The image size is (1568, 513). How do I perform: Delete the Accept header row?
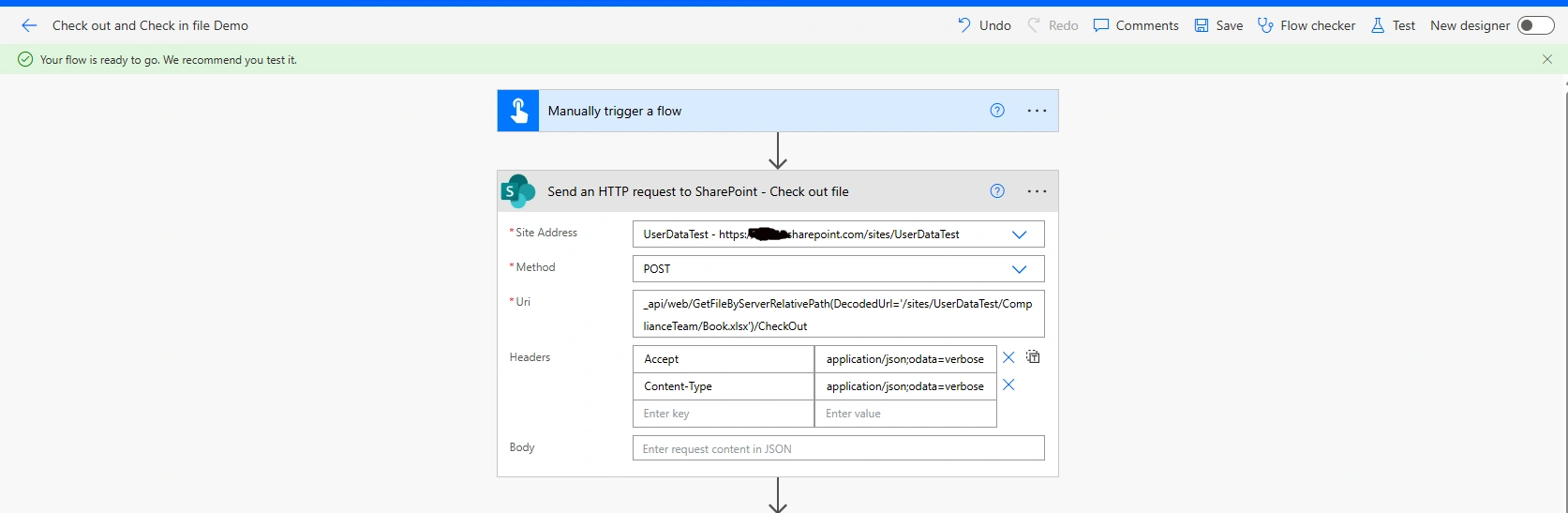click(1008, 357)
